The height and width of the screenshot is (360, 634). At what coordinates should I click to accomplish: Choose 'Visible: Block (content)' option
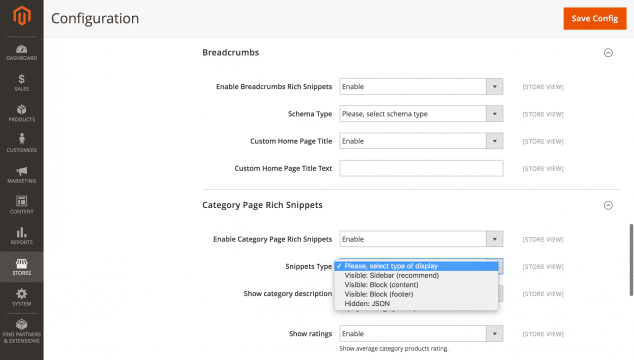coord(416,285)
